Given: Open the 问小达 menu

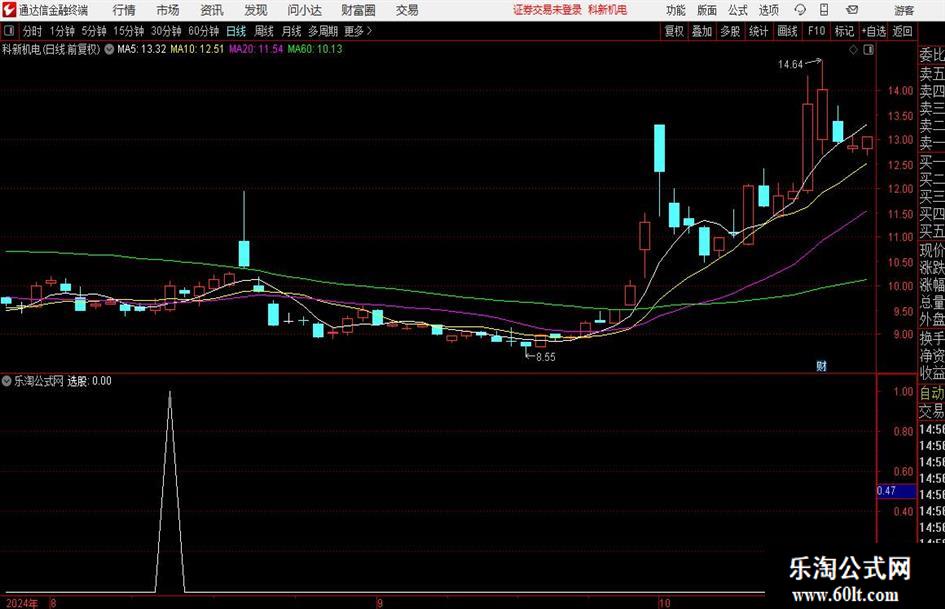Looking at the screenshot, I should point(304,10).
